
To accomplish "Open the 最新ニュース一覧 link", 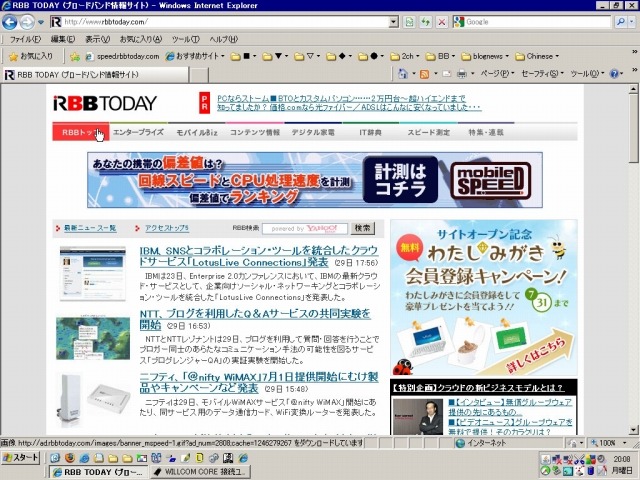I will click(90, 228).
